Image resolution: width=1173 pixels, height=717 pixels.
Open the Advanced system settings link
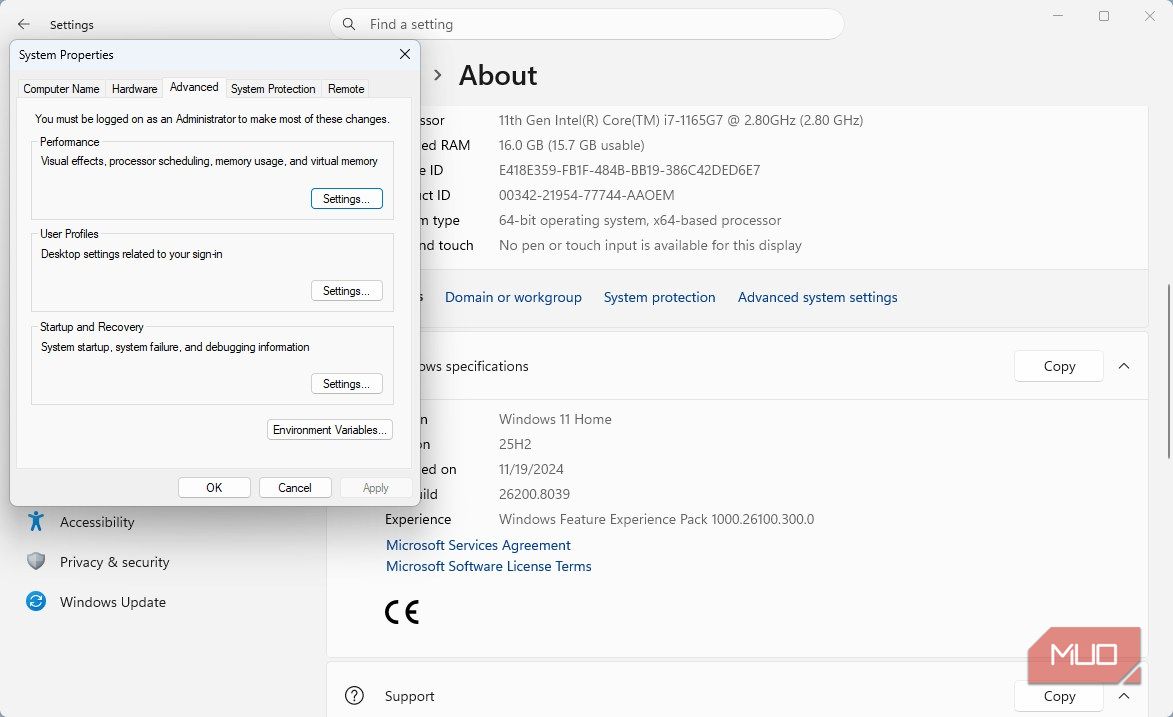click(818, 297)
